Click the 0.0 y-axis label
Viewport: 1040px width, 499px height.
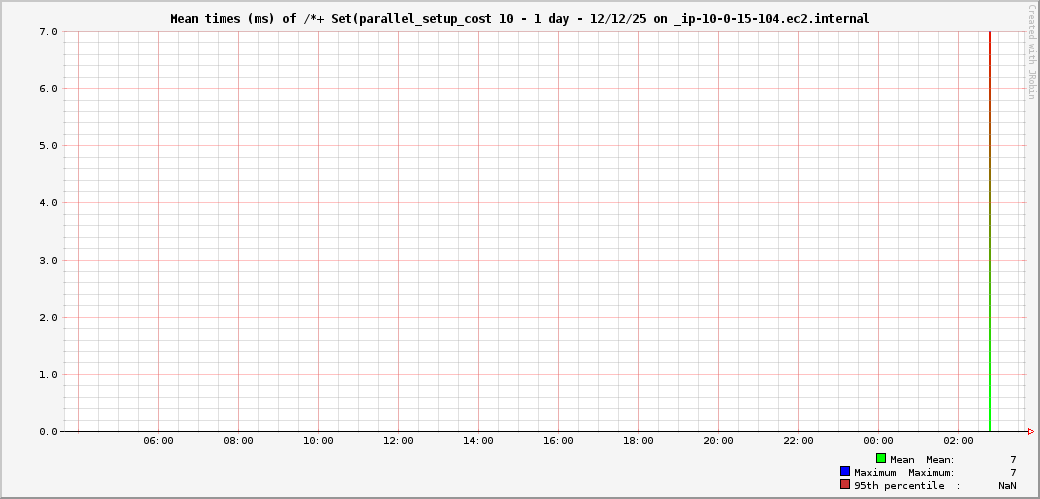click(48, 432)
